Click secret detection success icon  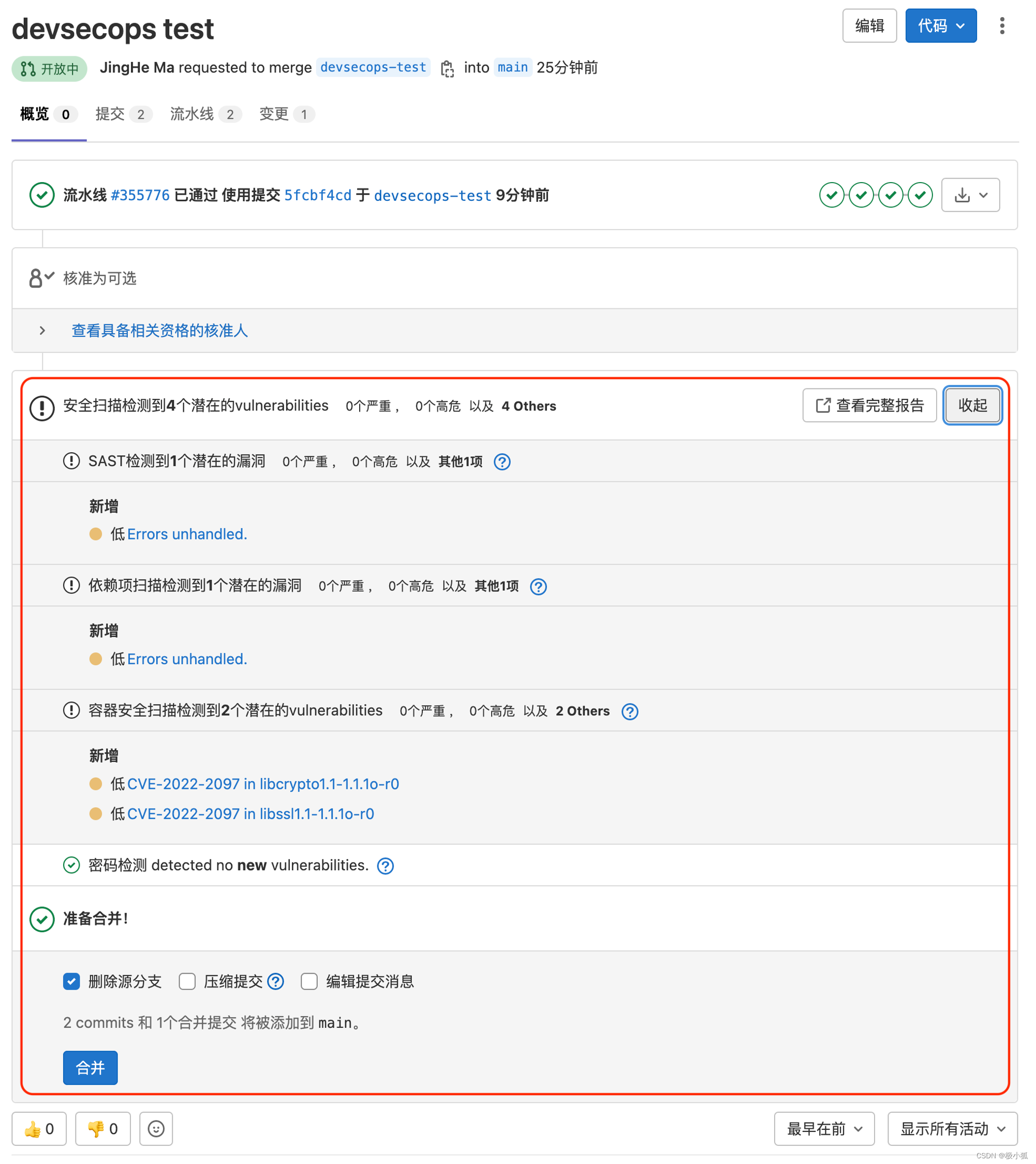[x=71, y=865]
